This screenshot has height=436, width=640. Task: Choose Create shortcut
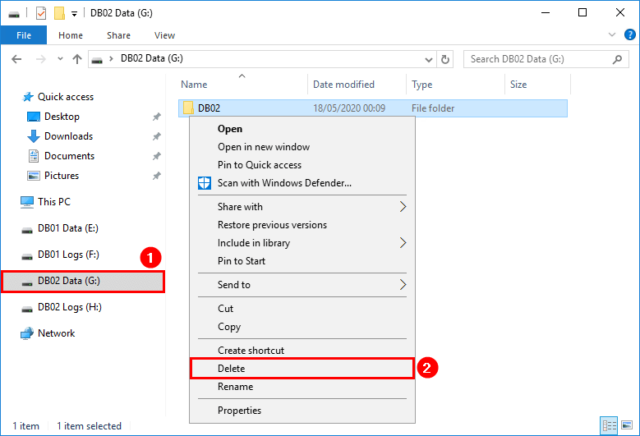[x=302, y=350]
